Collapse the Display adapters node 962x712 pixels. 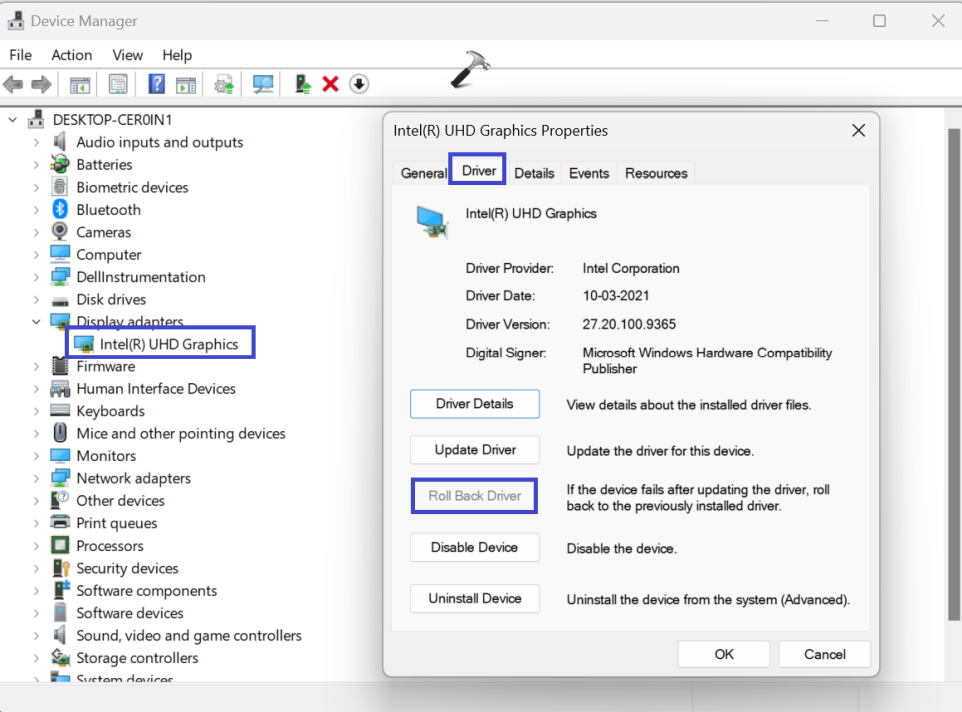[x=36, y=321]
